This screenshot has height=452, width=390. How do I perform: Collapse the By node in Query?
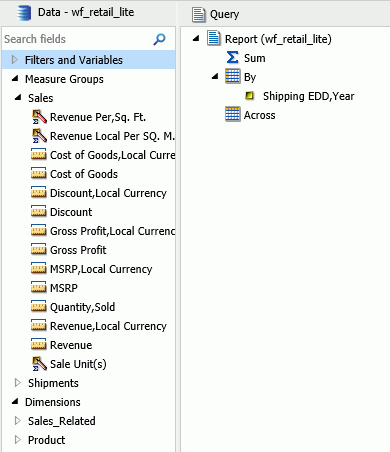215,76
